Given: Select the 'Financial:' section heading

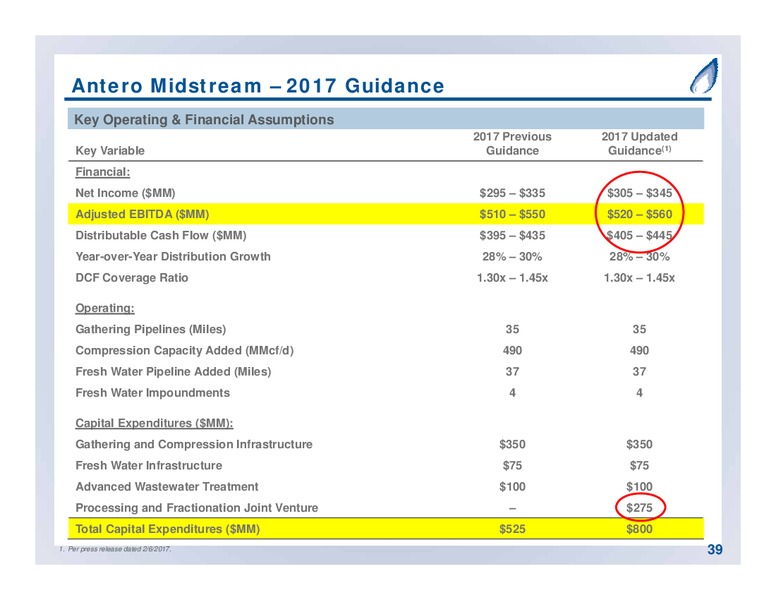Looking at the screenshot, I should pos(102,172).
